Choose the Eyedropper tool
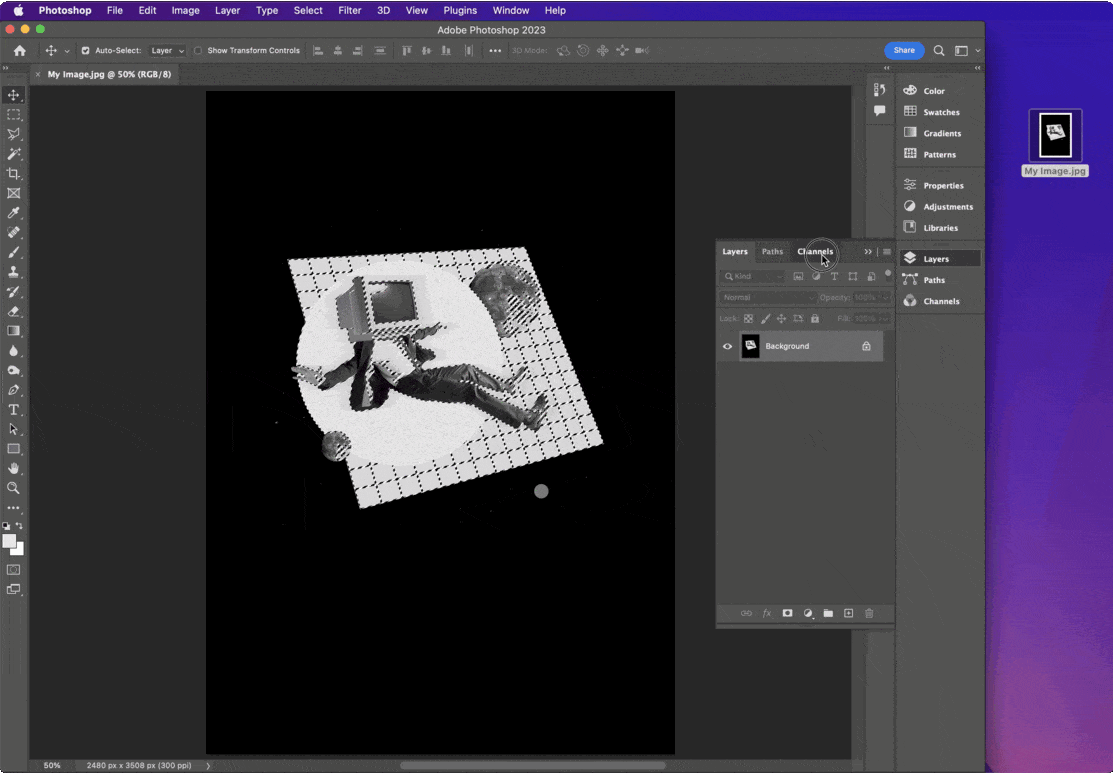This screenshot has width=1113, height=773. click(x=13, y=213)
